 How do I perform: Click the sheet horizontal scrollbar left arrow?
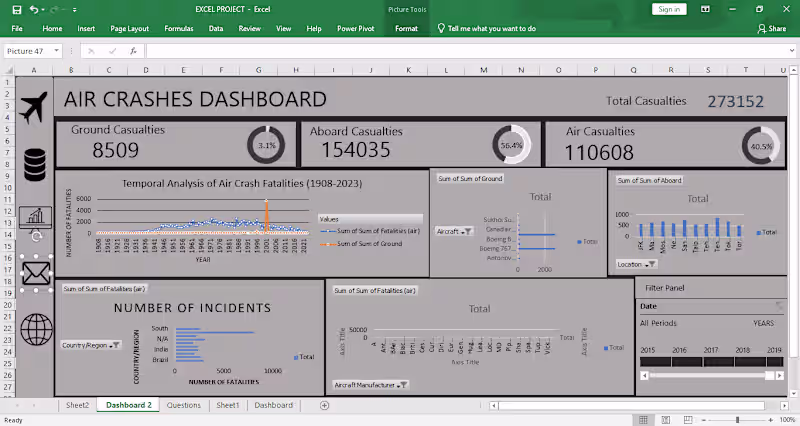point(493,406)
